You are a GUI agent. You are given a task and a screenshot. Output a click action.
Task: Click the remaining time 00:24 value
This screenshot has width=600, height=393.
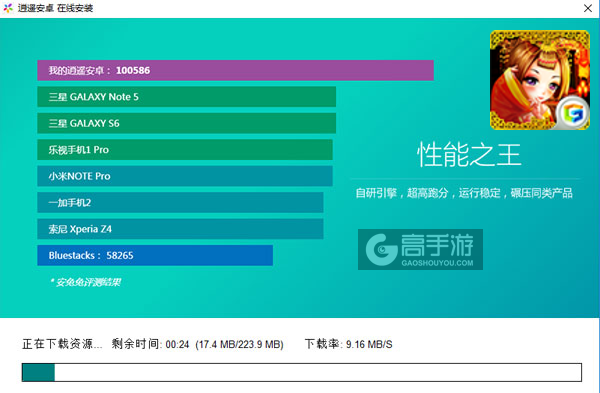tap(177, 344)
